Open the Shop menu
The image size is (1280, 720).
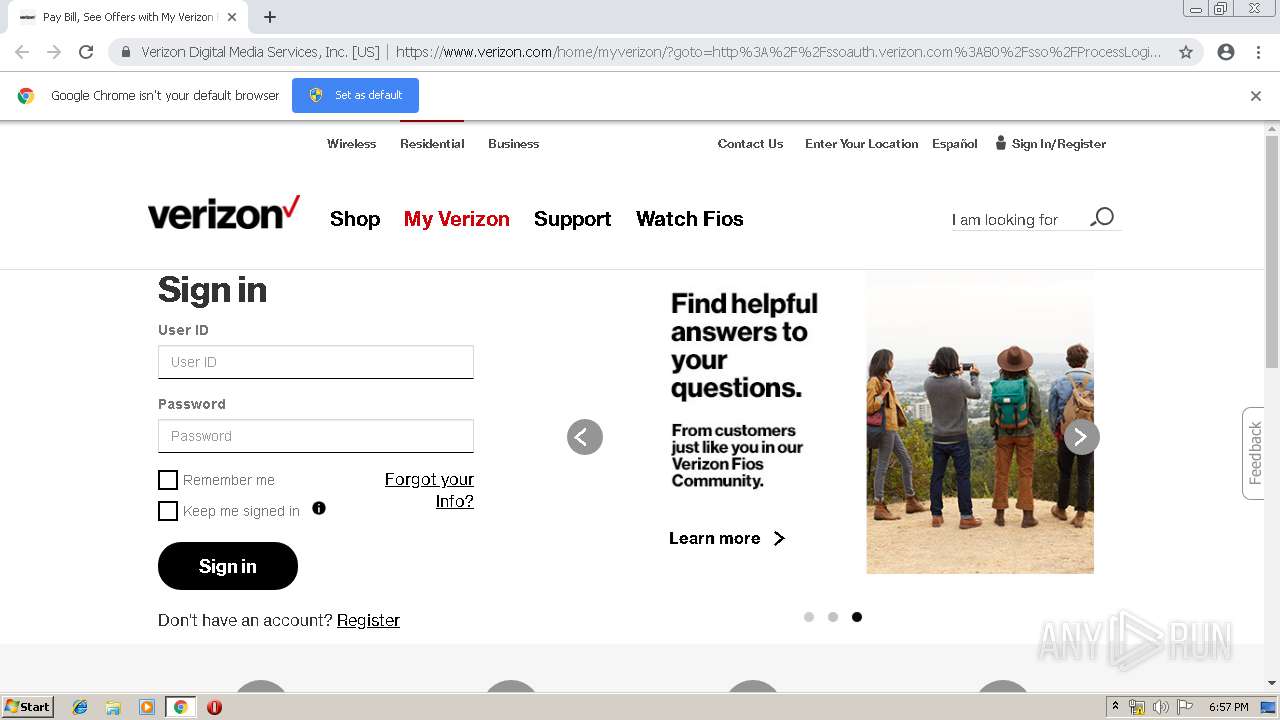(x=355, y=219)
